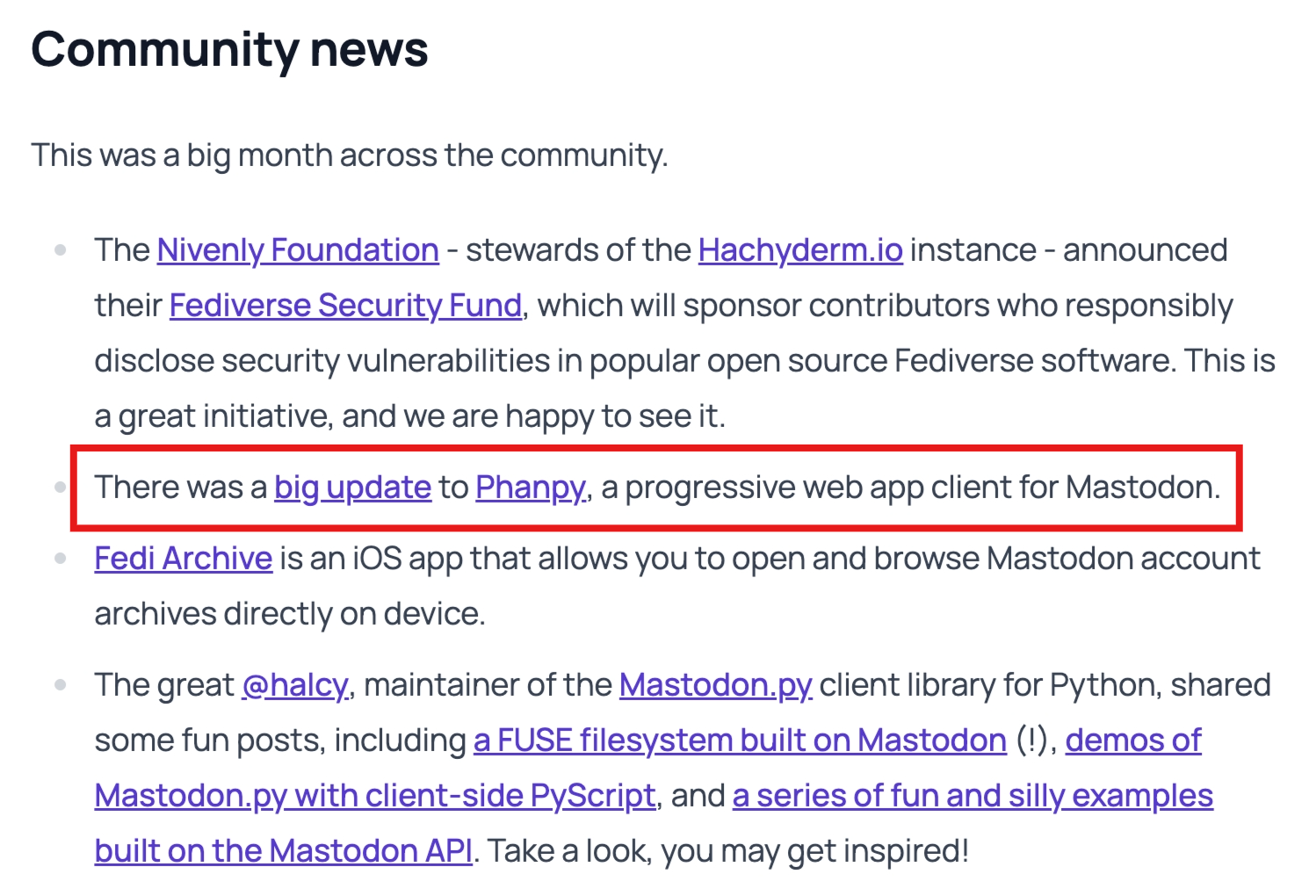The image size is (1316, 896).
Task: Click the bullet beside the Fedi Archive item
Action: [60, 559]
